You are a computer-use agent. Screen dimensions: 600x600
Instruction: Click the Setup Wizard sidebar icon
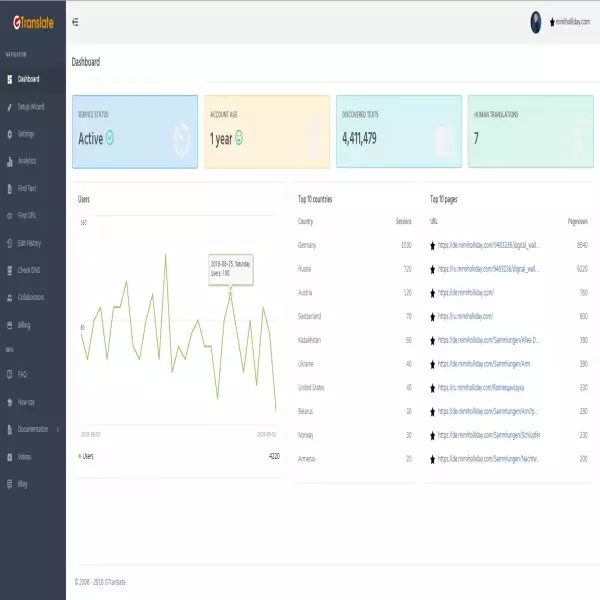[9, 106]
